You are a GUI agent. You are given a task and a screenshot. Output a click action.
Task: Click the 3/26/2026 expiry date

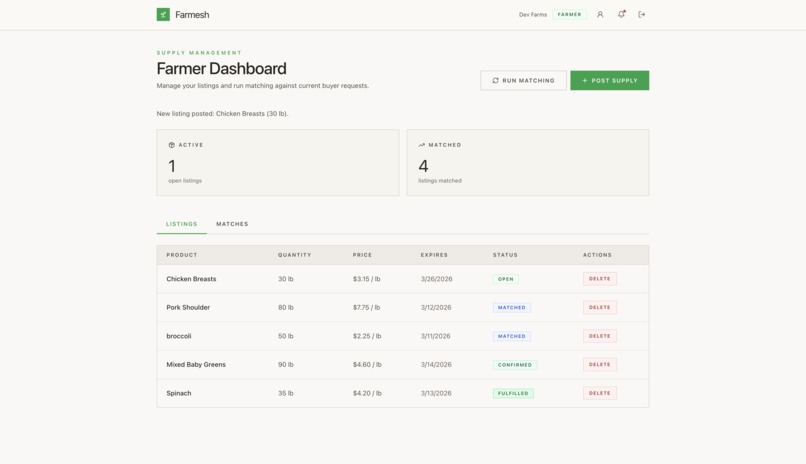coord(436,279)
